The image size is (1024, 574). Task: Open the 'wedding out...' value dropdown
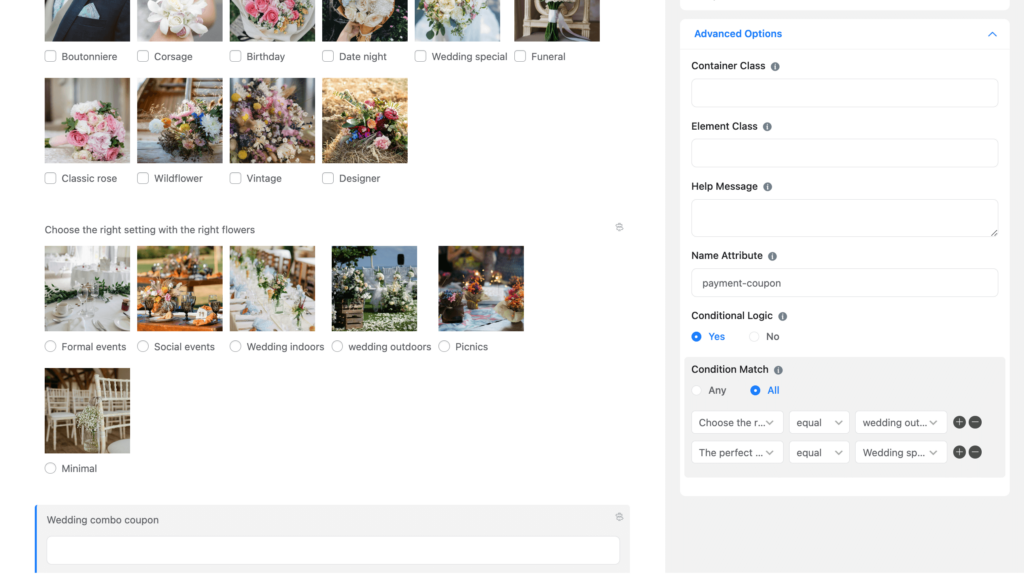pyautogui.click(x=901, y=423)
